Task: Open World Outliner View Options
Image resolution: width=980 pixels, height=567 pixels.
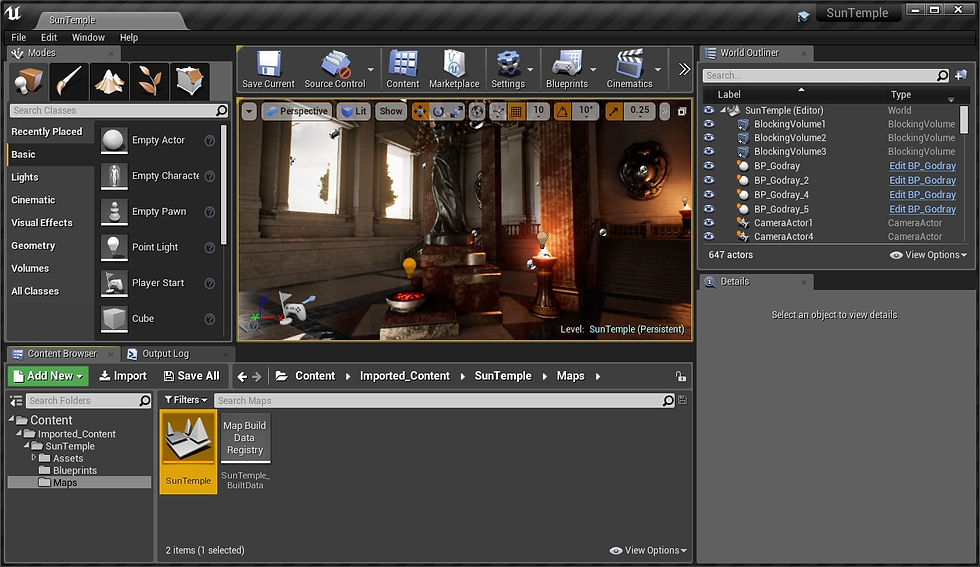Action: coord(928,255)
